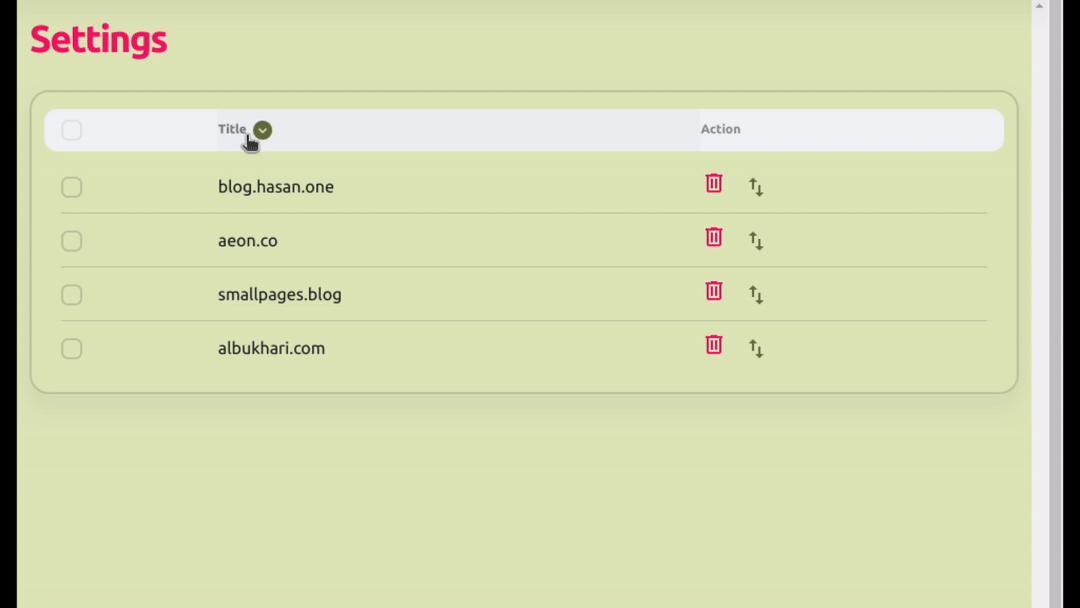The height and width of the screenshot is (608, 1080).
Task: Tick the smallpages.blog checkbox
Action: tap(72, 295)
